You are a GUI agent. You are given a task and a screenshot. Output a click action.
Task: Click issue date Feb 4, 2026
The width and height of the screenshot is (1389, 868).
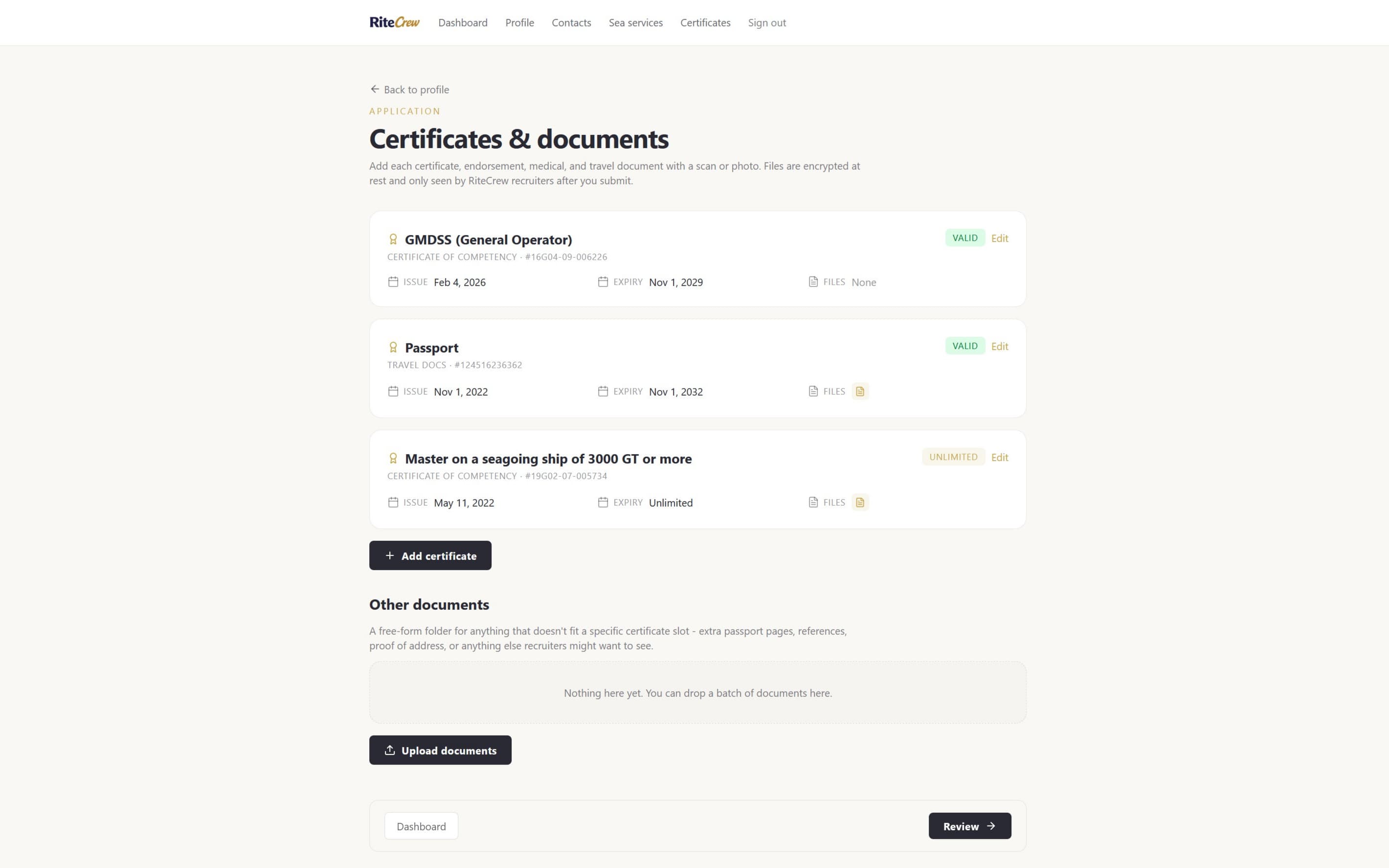click(x=460, y=282)
